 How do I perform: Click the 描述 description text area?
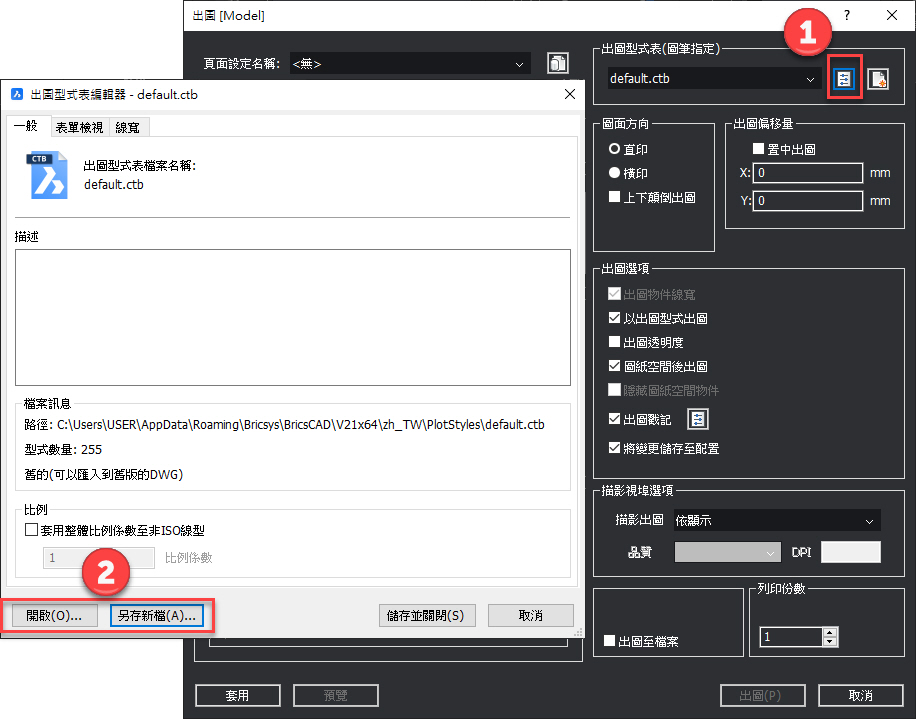tap(293, 317)
